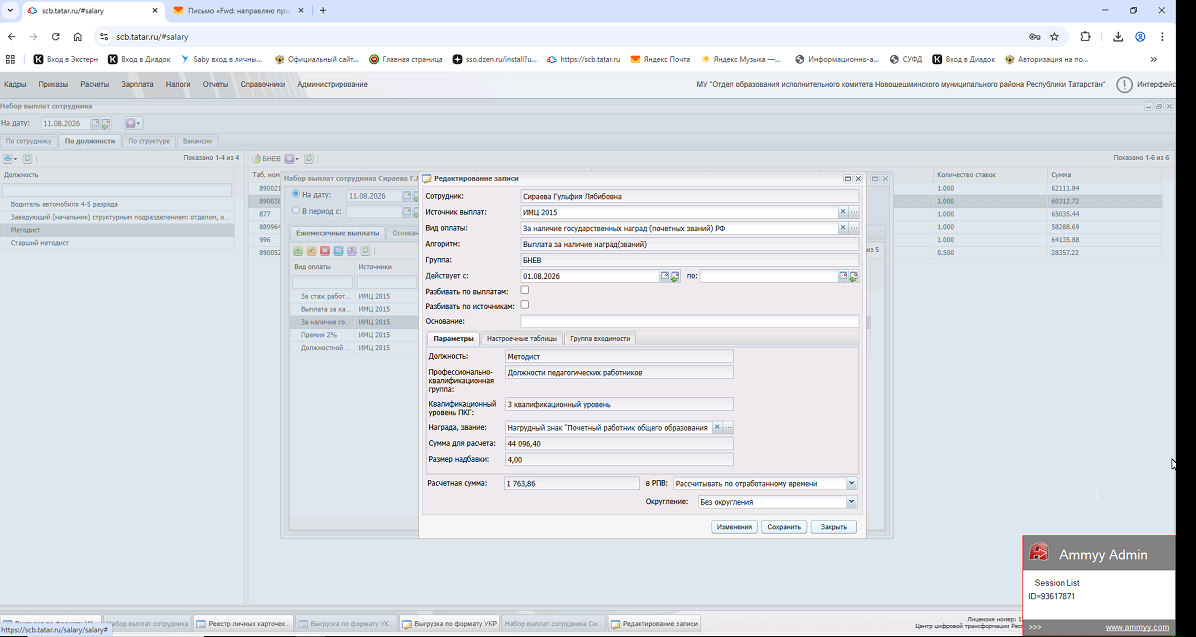The width and height of the screenshot is (1196, 637).
Task: Bookmark this page with the star icon
Action: 1054,37
